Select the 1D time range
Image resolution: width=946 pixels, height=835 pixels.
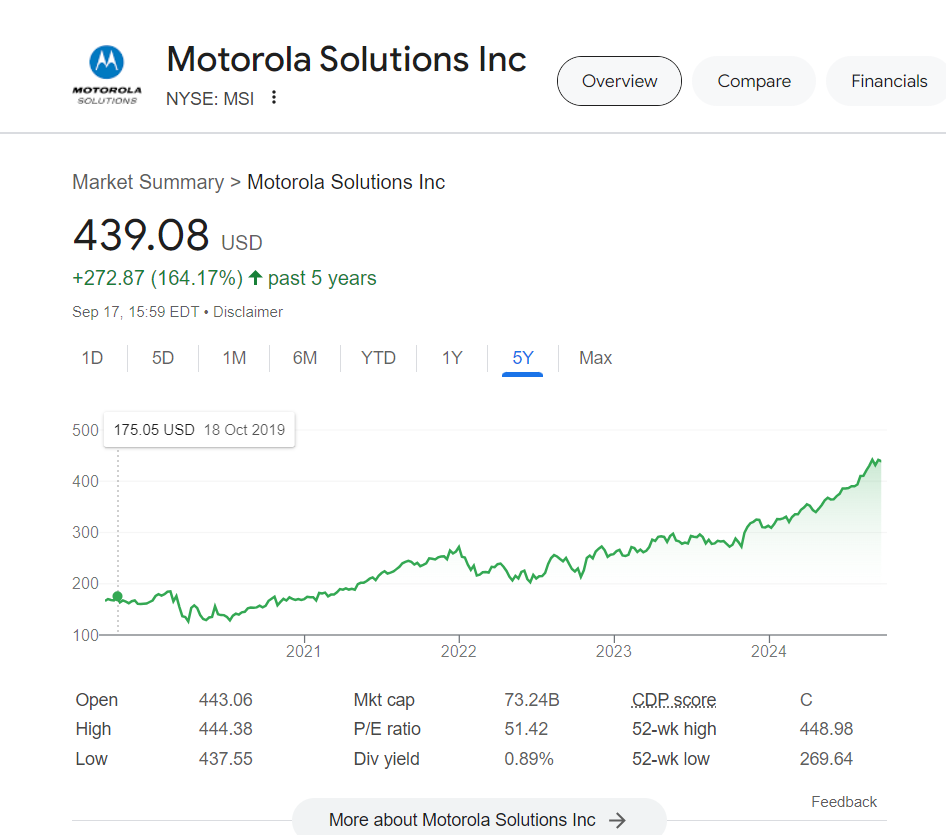pyautogui.click(x=92, y=358)
